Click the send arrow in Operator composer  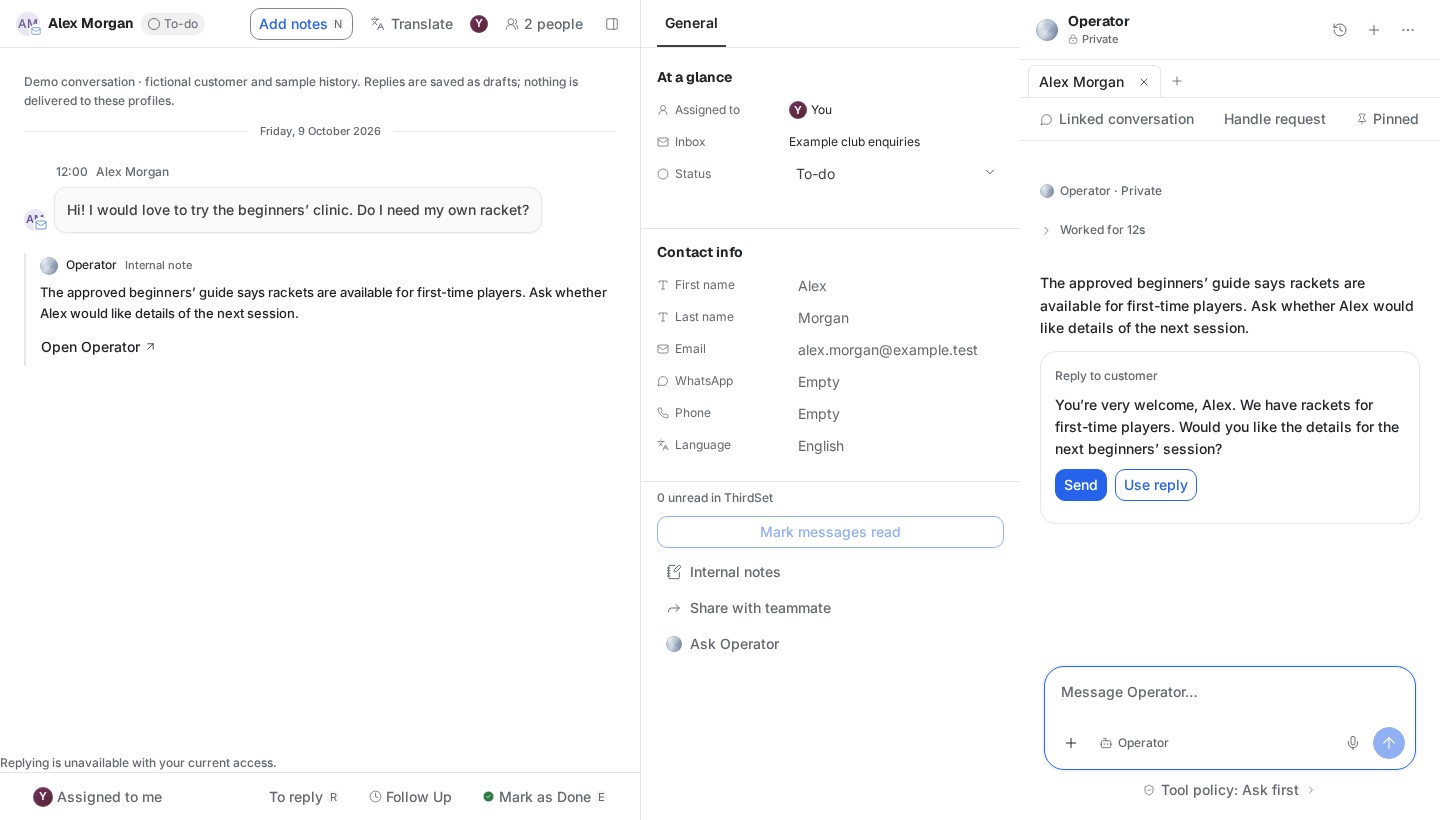(x=1389, y=743)
